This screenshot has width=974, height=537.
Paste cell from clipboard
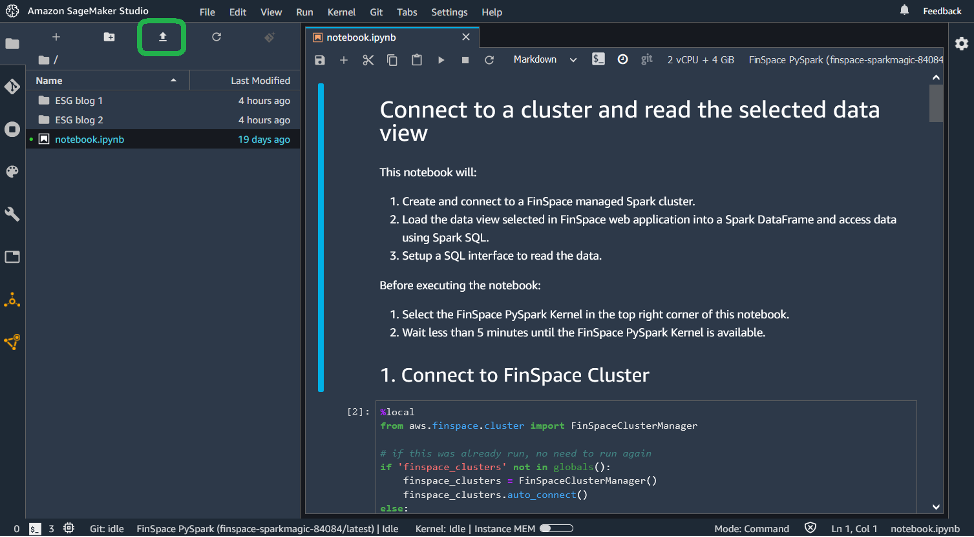pyautogui.click(x=417, y=60)
